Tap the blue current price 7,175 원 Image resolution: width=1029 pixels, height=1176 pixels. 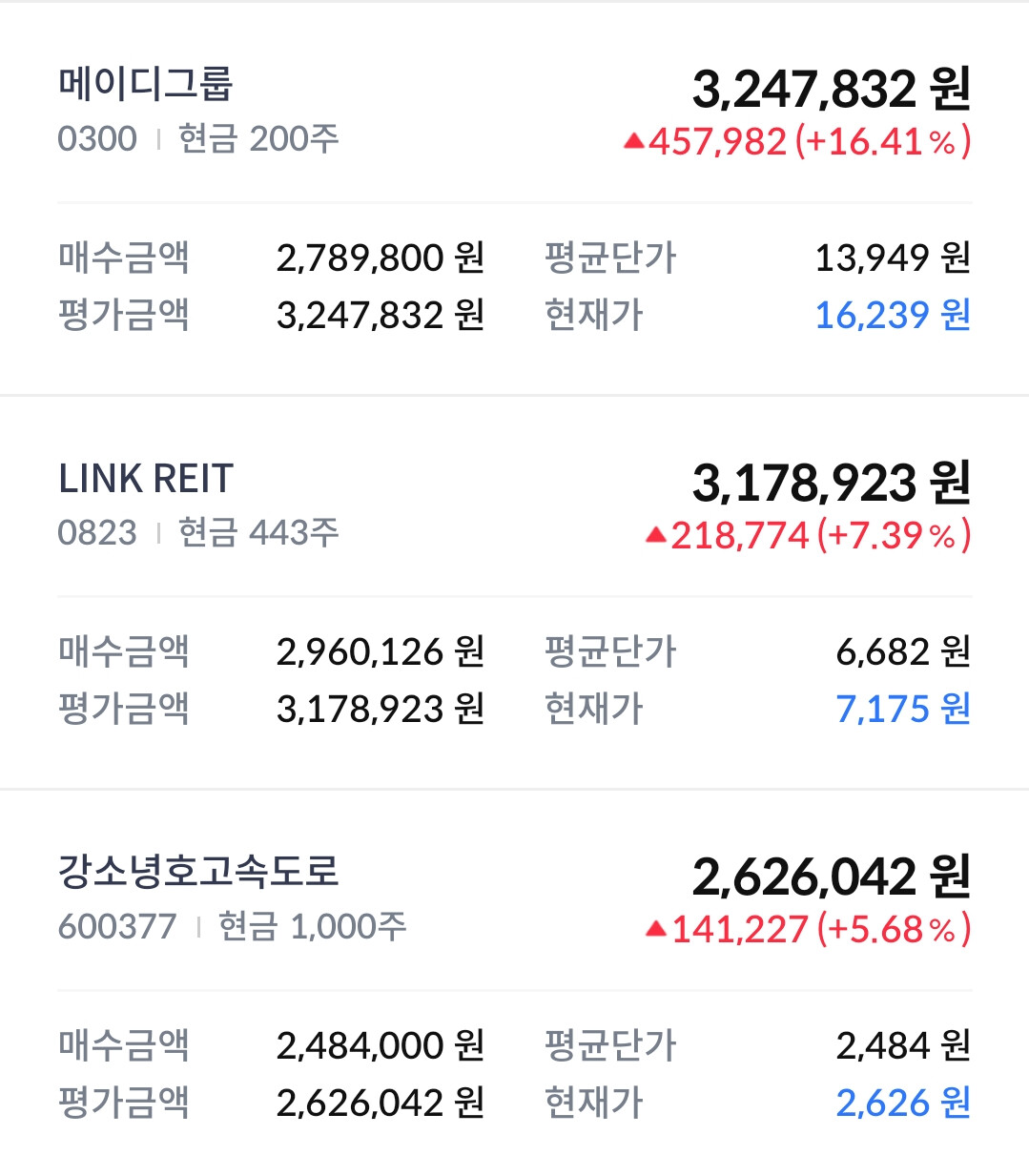[x=903, y=709]
